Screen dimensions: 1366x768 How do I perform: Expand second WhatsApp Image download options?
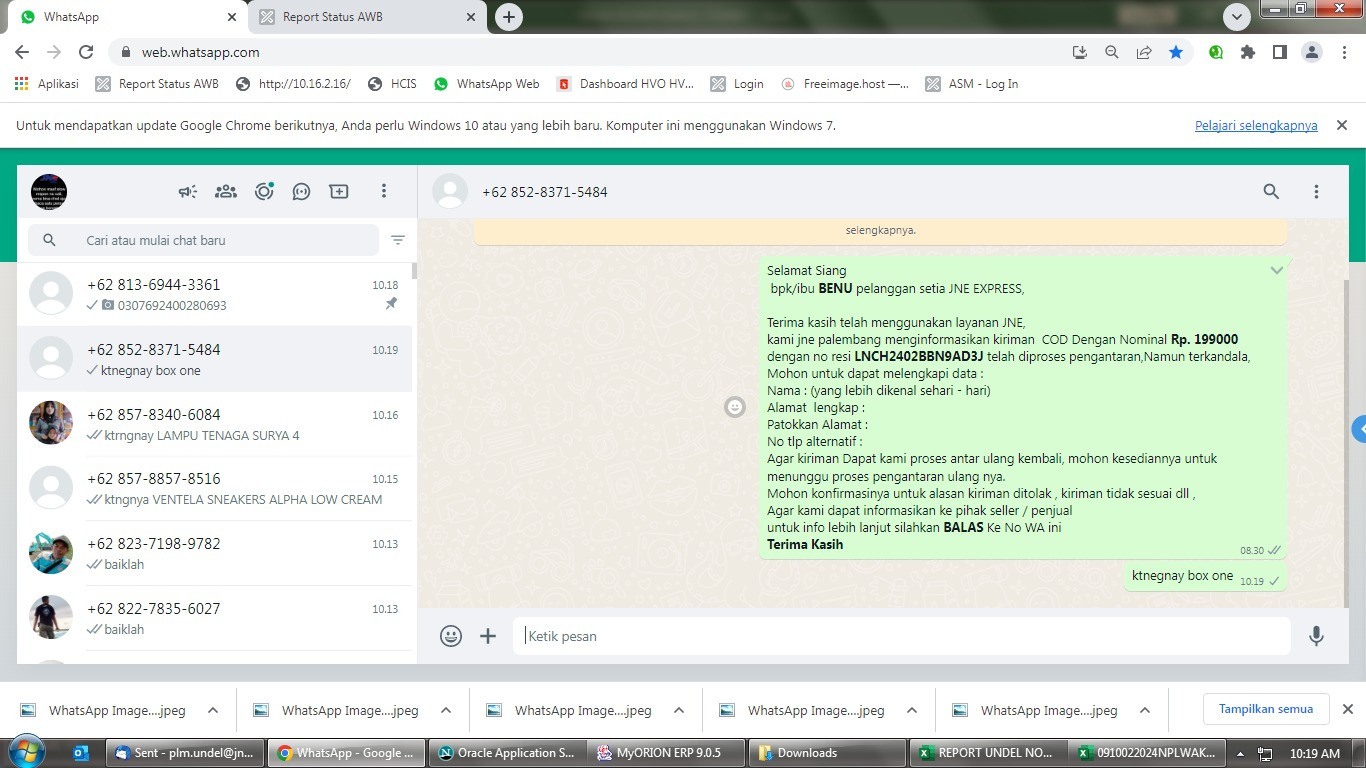tap(446, 710)
